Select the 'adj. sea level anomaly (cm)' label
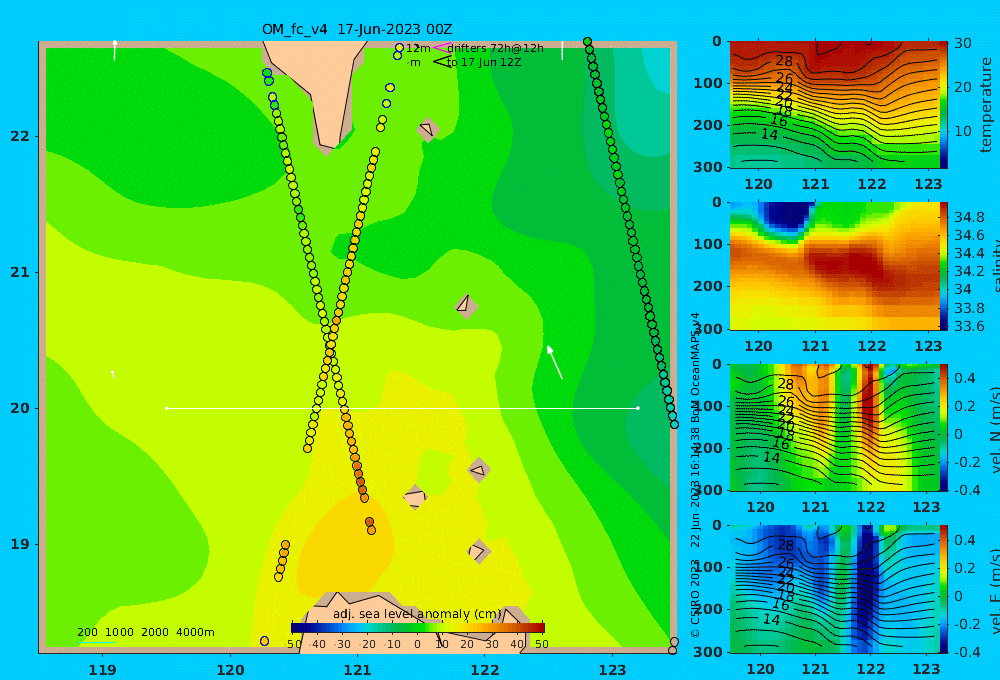Image resolution: width=1000 pixels, height=680 pixels. [x=417, y=614]
